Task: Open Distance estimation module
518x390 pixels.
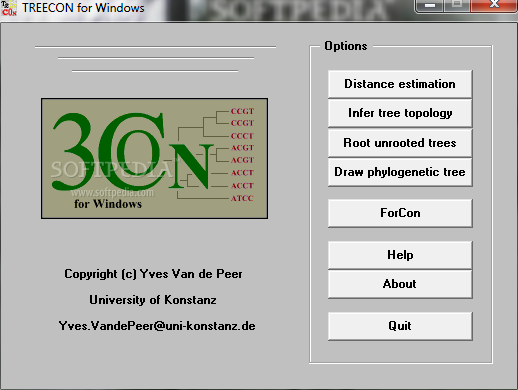Action: 400,84
